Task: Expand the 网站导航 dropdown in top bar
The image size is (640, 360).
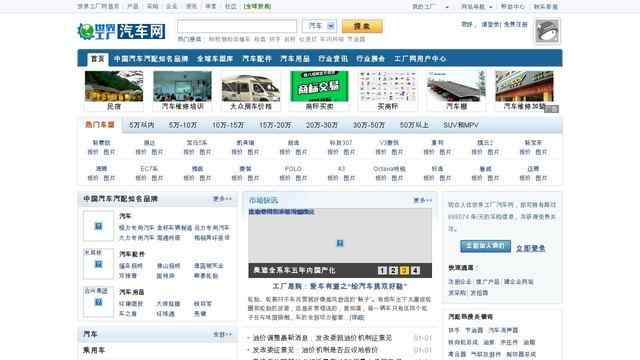Action: tap(476, 7)
